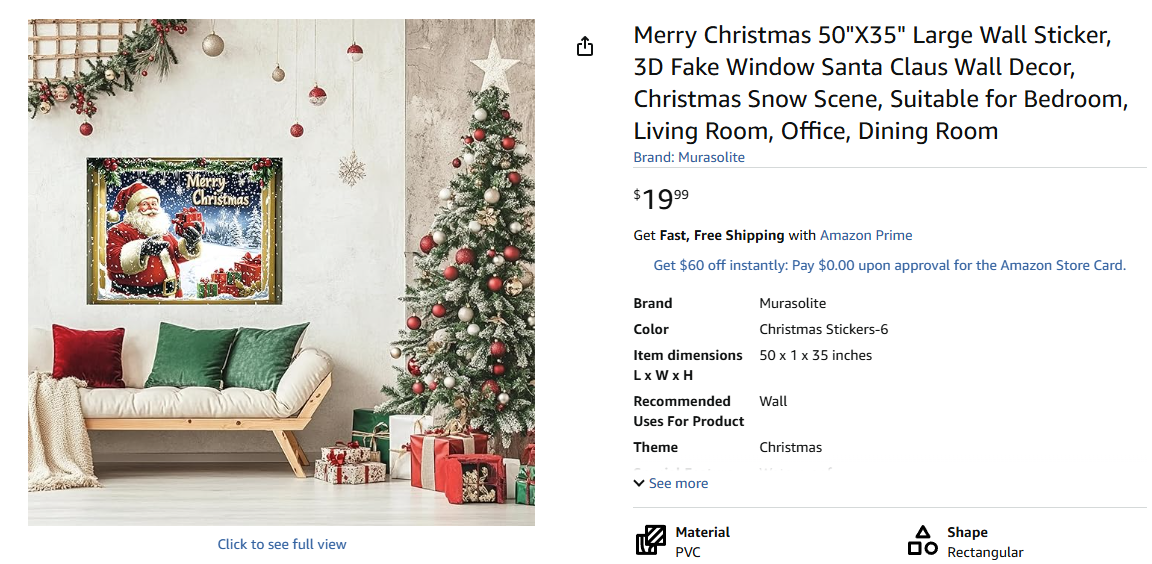
Task: Expand the See more product details
Action: 671,483
